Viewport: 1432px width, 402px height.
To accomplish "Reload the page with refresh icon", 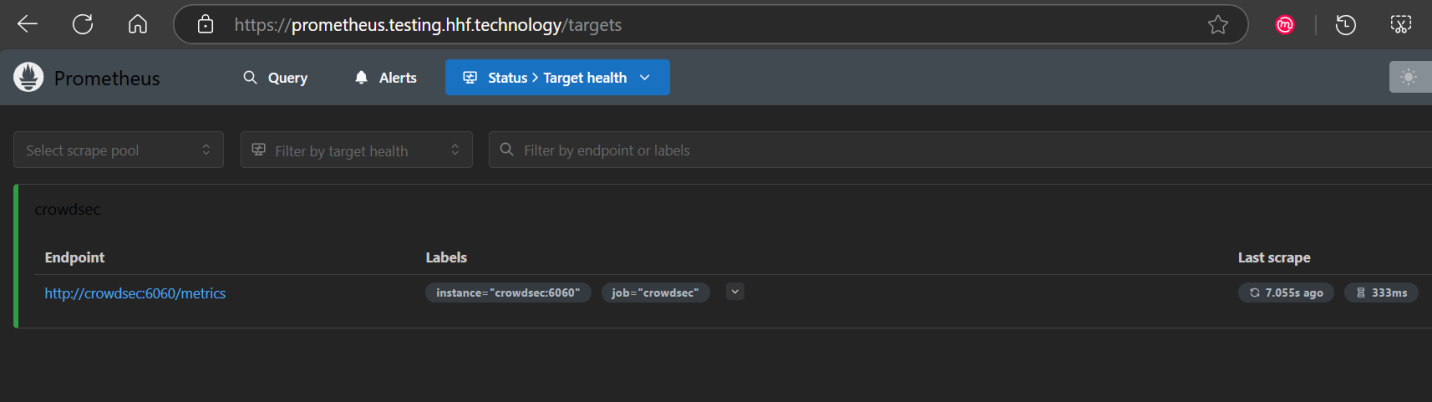I will click(x=83, y=24).
